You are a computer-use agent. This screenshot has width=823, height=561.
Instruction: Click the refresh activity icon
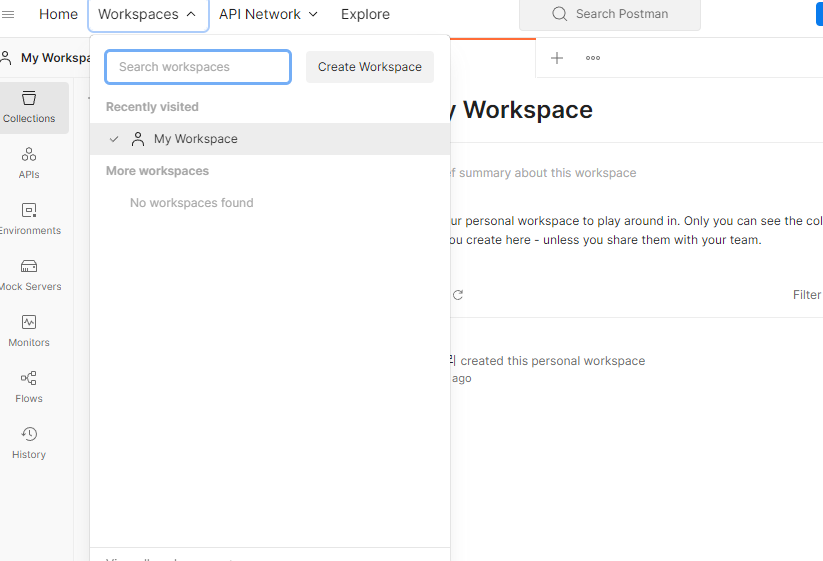458,295
